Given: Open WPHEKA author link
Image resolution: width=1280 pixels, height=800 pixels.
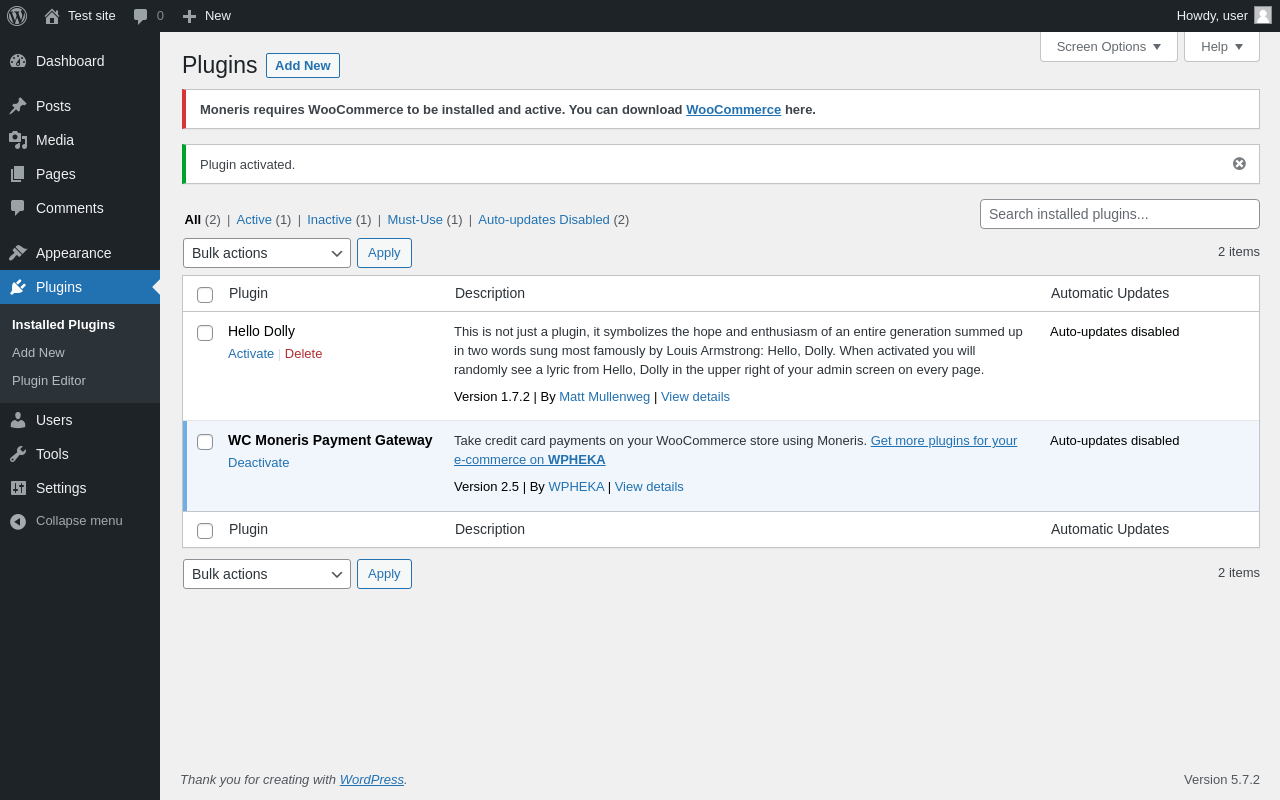Looking at the screenshot, I should click(576, 487).
